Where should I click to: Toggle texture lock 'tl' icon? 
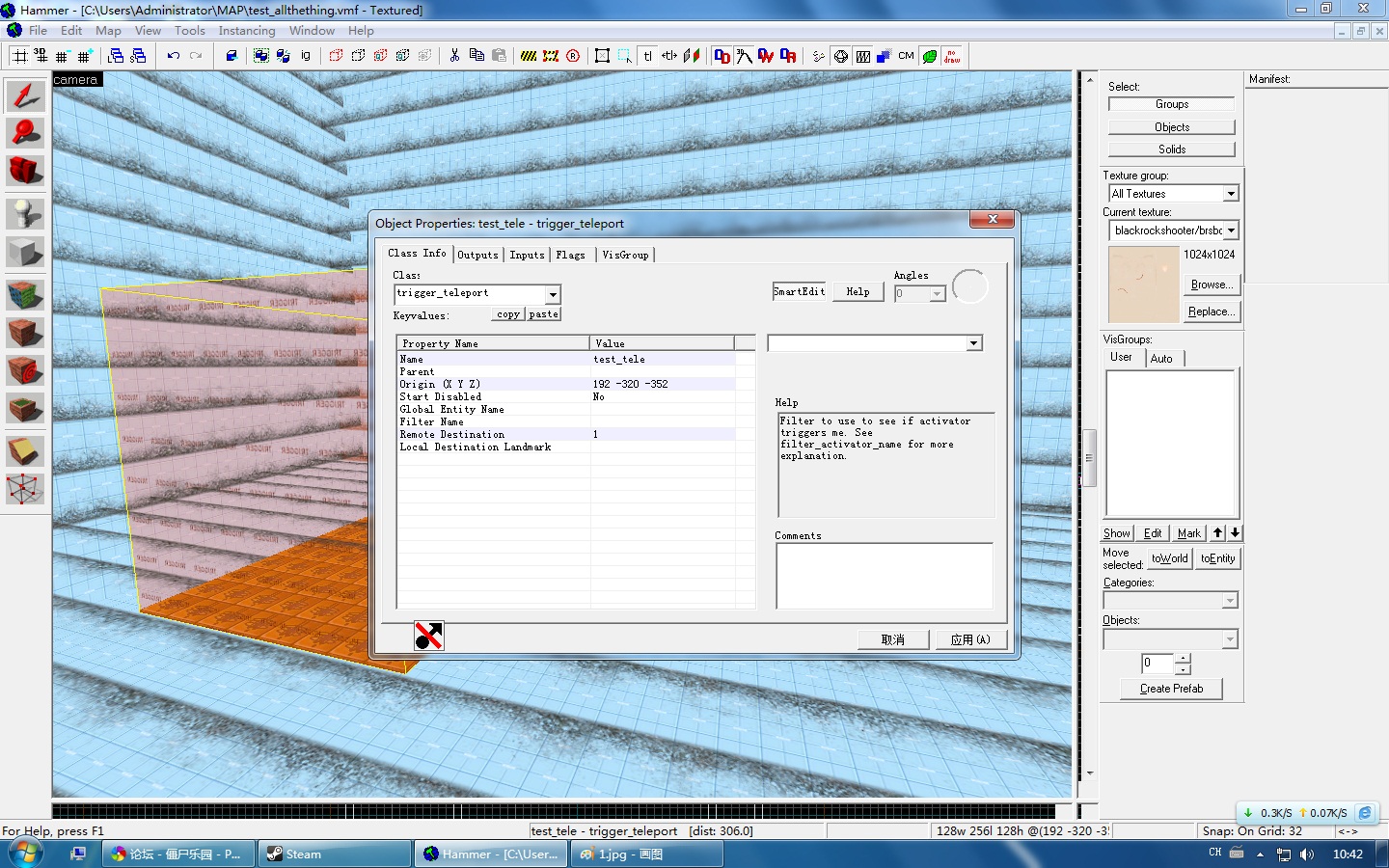(x=647, y=56)
